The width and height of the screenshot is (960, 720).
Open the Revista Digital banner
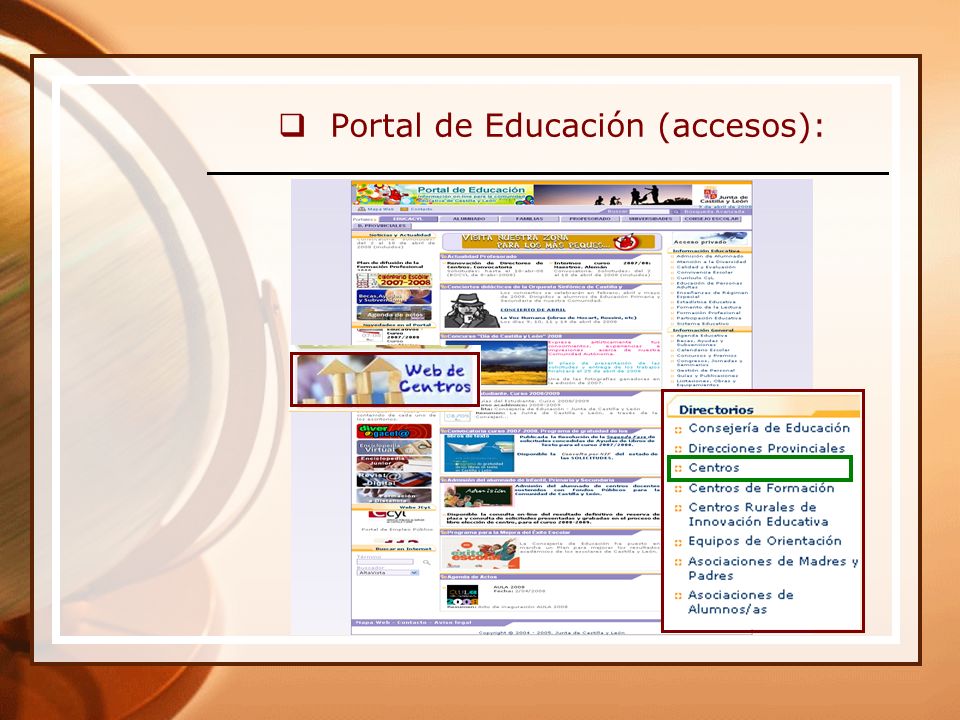point(394,479)
